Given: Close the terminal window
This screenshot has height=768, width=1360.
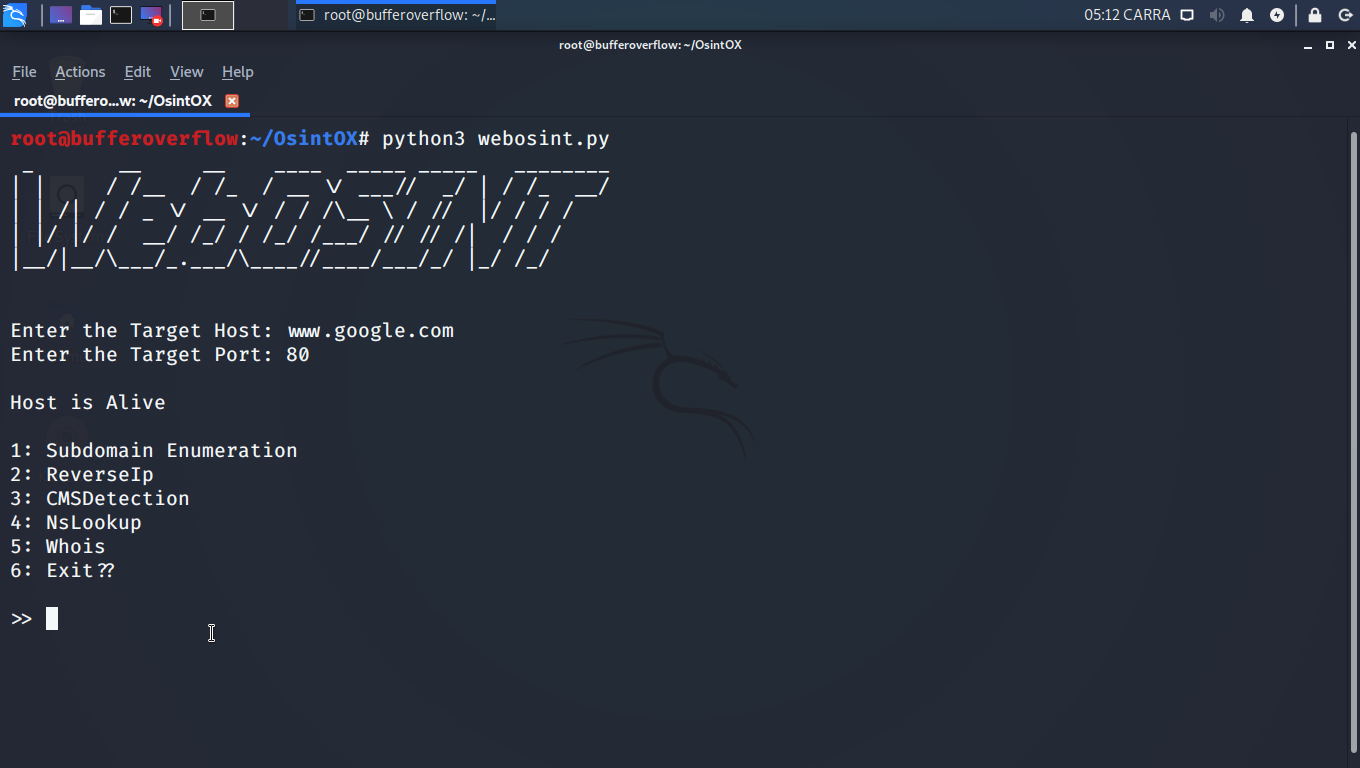Looking at the screenshot, I should 1349,45.
